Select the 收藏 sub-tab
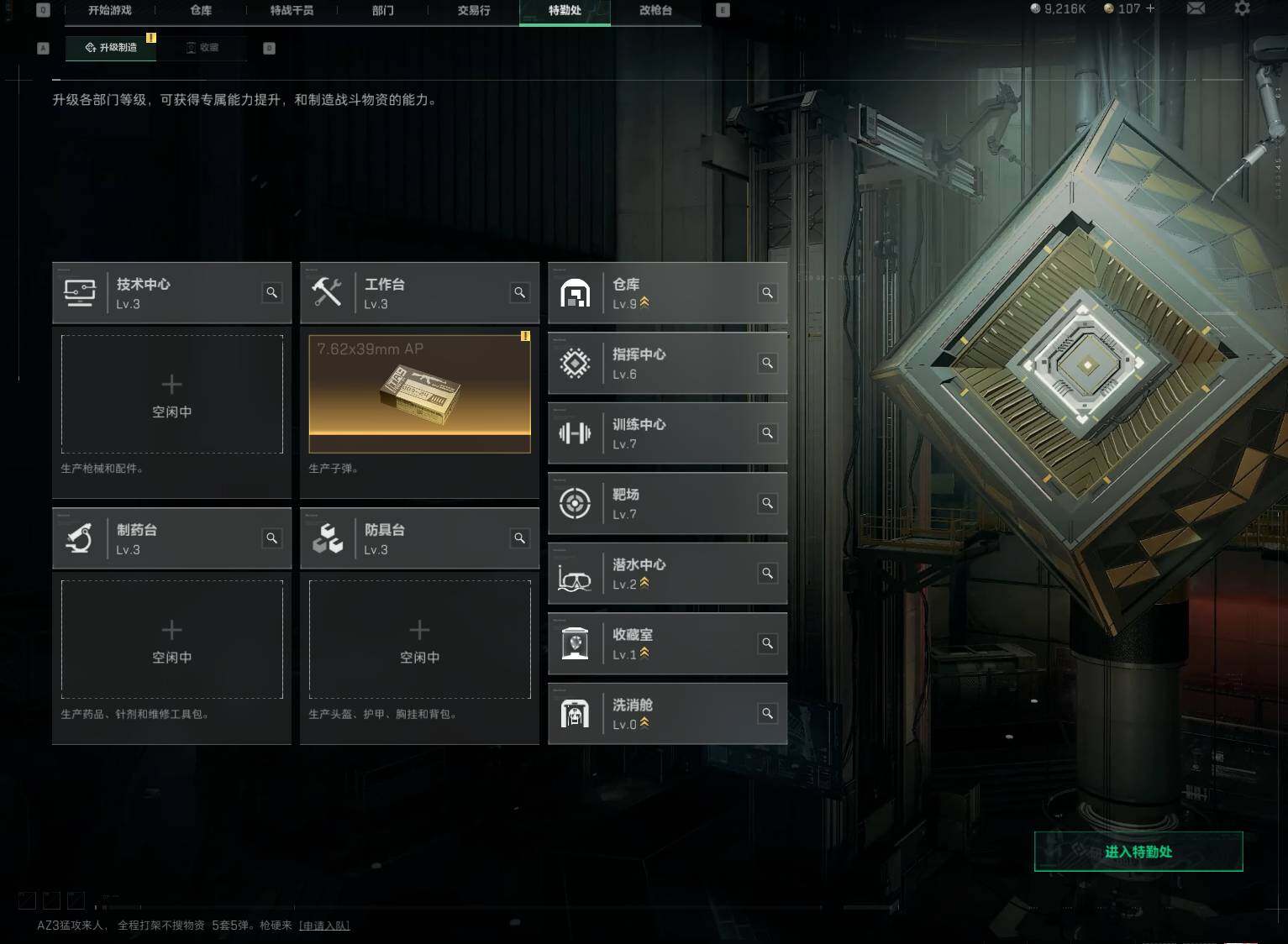Viewport: 1288px width, 944px height. pyautogui.click(x=202, y=48)
